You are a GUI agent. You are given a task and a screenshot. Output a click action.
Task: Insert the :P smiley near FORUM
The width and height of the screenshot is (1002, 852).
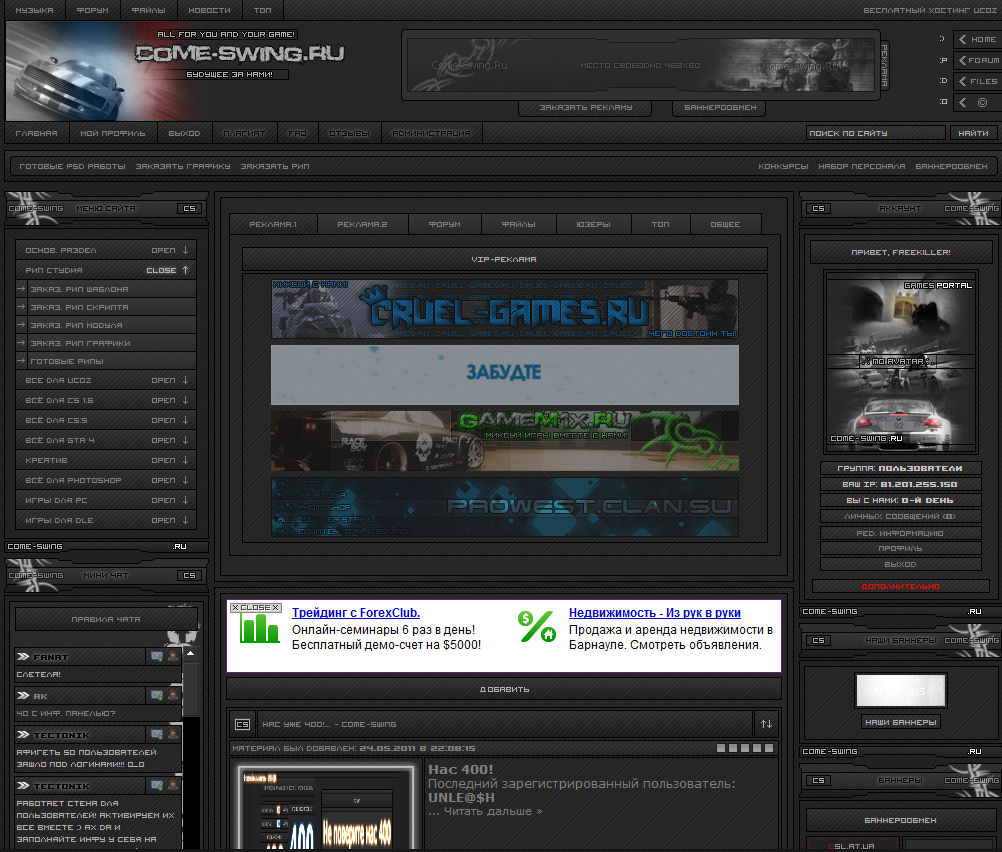click(x=943, y=60)
